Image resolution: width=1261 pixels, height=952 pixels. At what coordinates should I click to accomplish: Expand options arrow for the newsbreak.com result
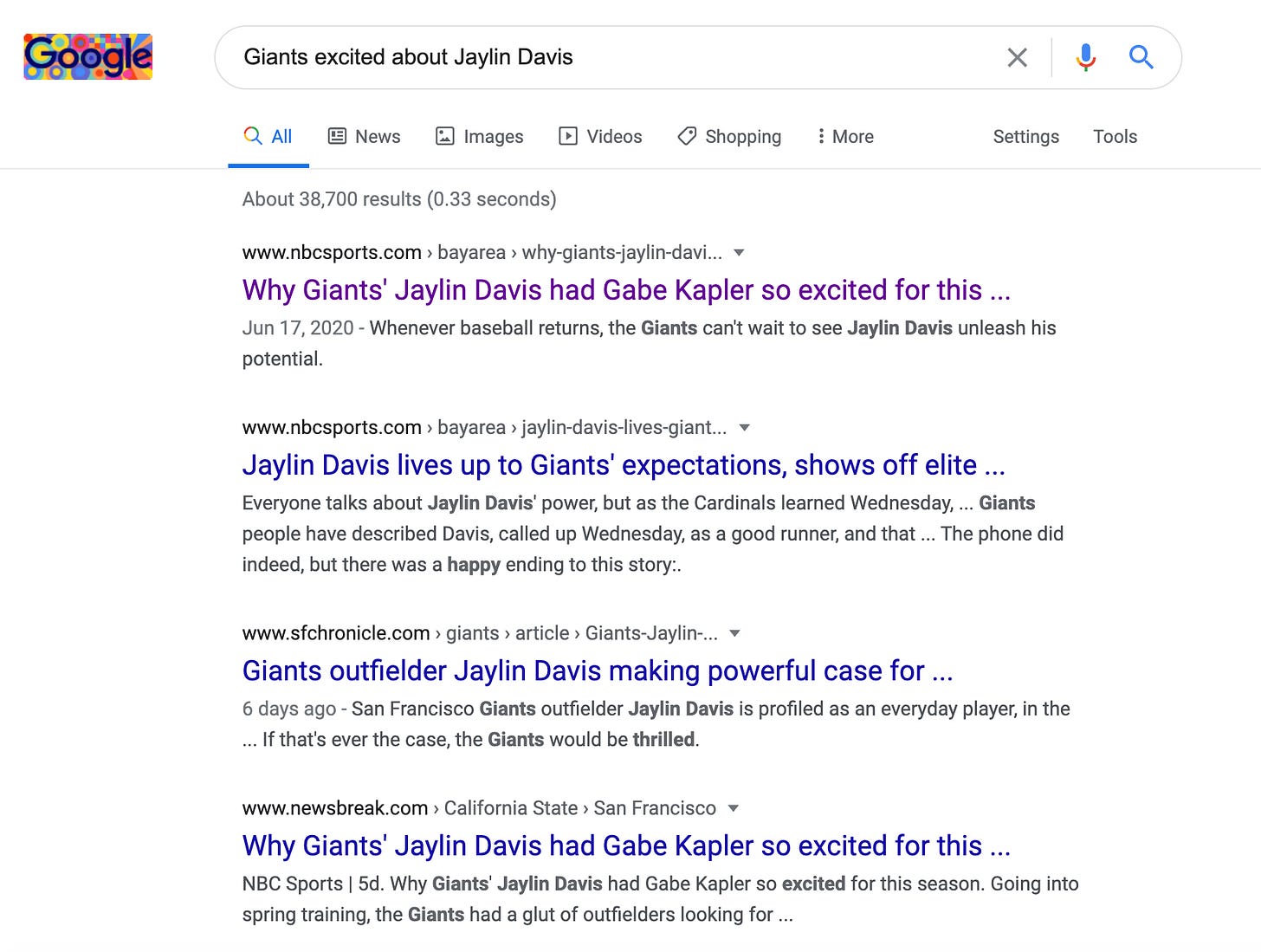(x=734, y=809)
